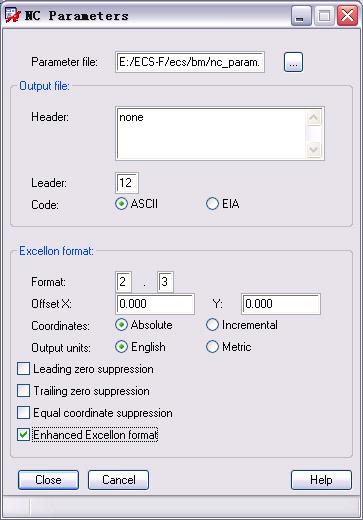The width and height of the screenshot is (363, 520).
Task: Click the Cancel button
Action: (x=118, y=480)
